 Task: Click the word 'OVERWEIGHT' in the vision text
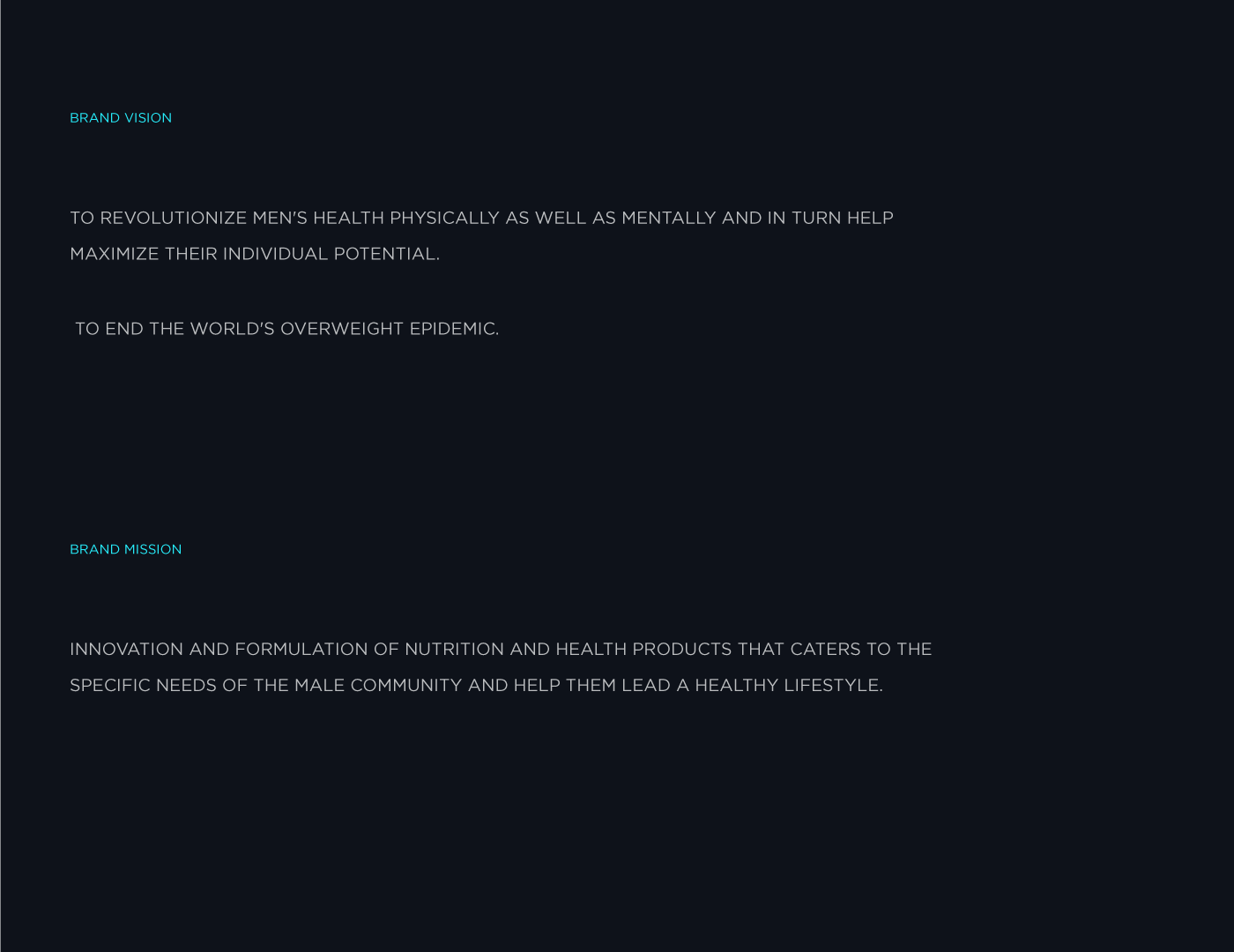(342, 329)
